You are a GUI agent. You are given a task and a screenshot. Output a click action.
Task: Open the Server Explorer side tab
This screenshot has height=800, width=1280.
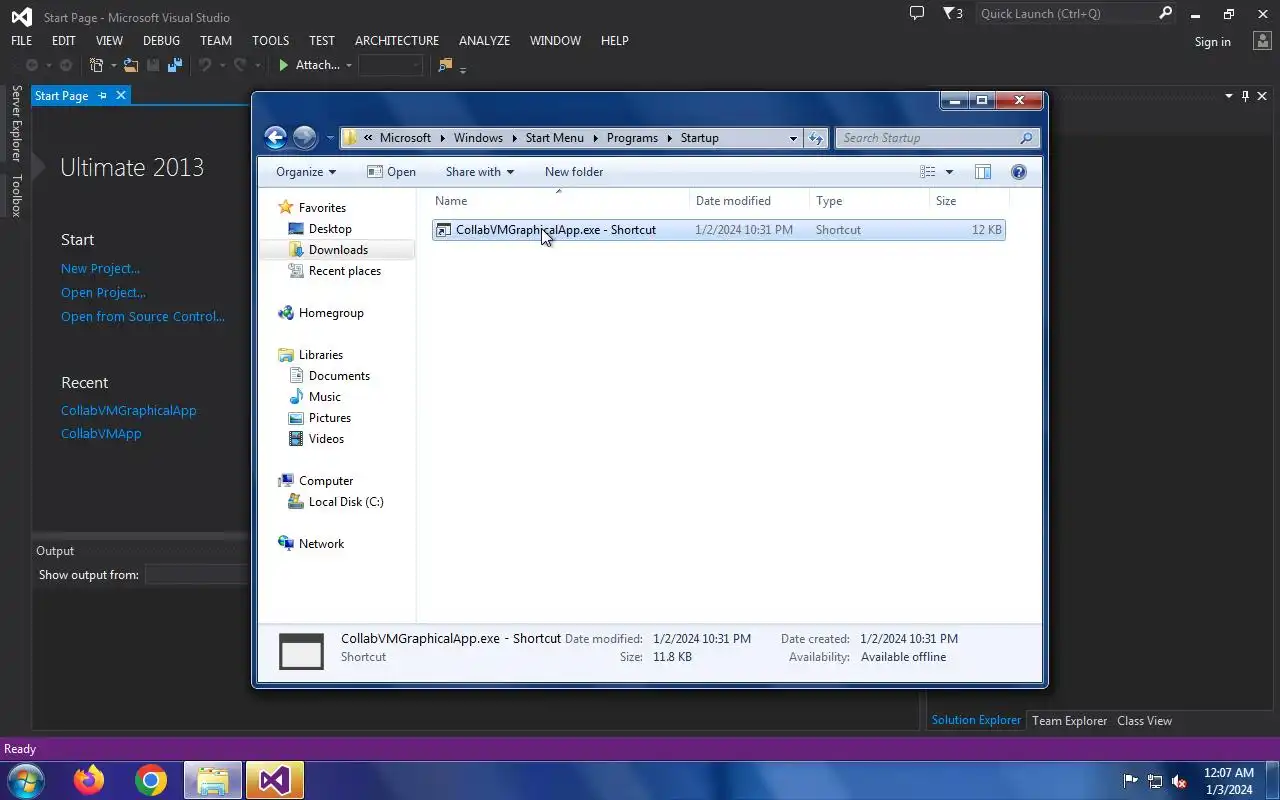[x=16, y=123]
